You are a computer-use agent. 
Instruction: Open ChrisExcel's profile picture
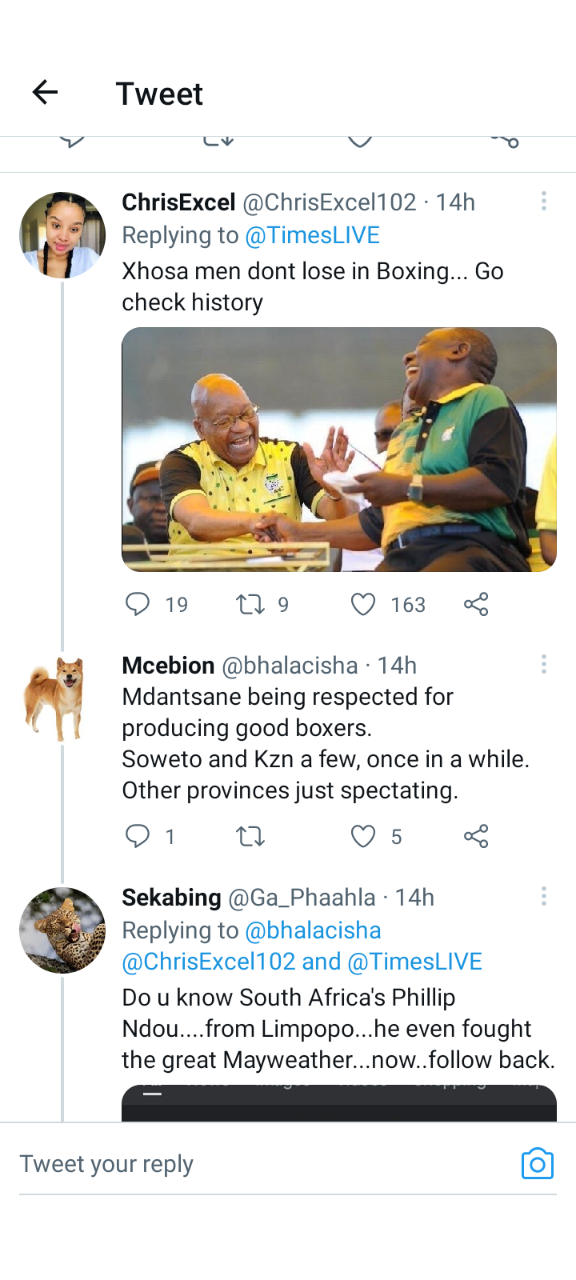(x=62, y=235)
